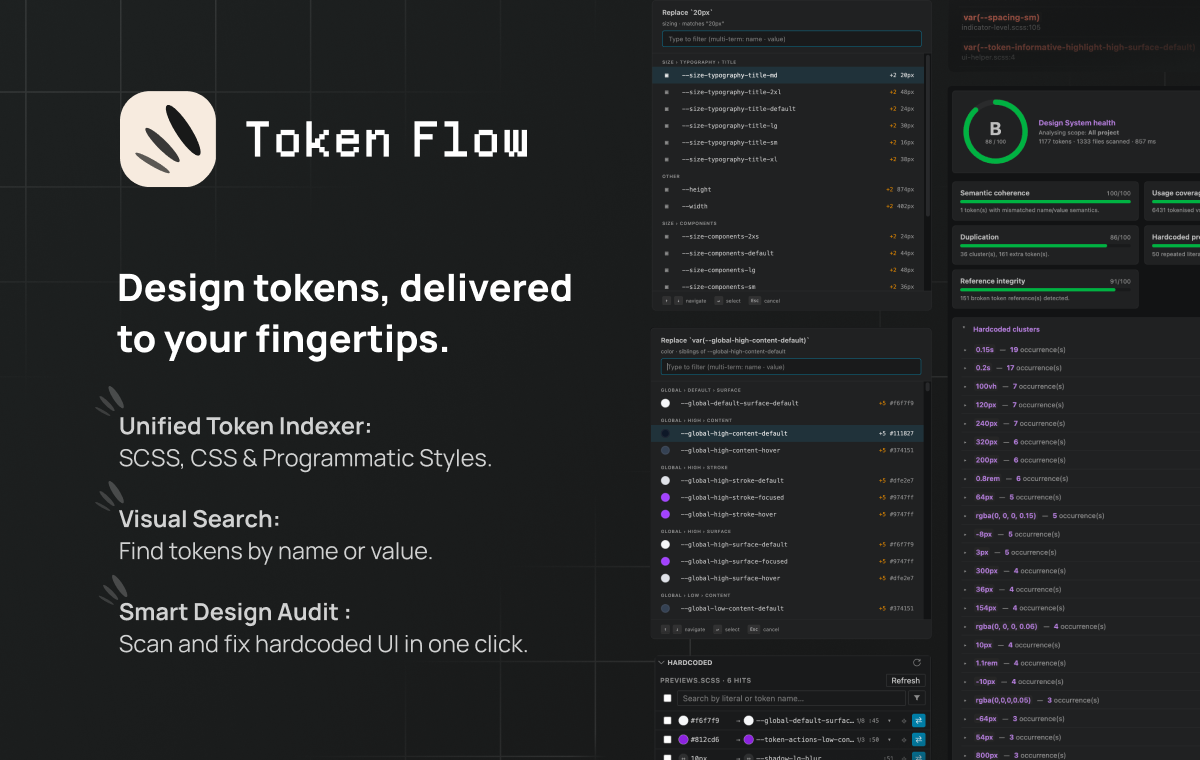Click the target icon on #f6f7f9 row
The height and width of the screenshot is (760, 1200).
pyautogui.click(x=904, y=720)
